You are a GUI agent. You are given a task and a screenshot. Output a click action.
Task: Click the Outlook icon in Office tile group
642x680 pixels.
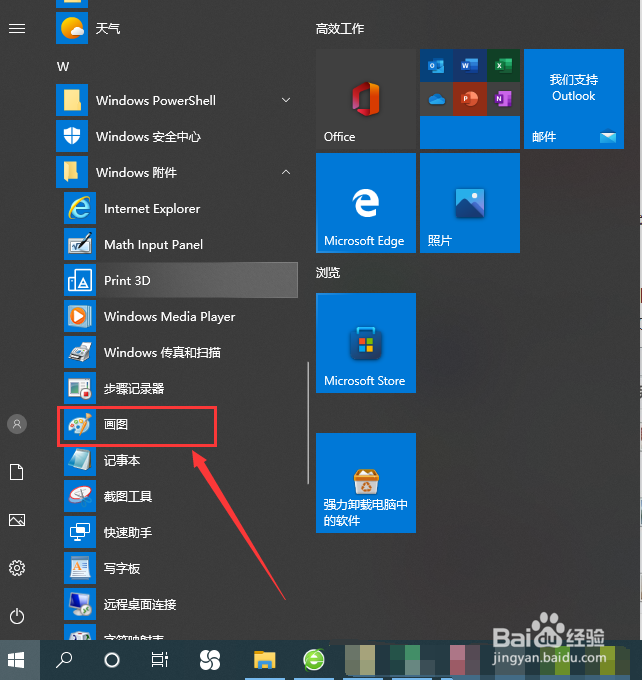(436, 66)
